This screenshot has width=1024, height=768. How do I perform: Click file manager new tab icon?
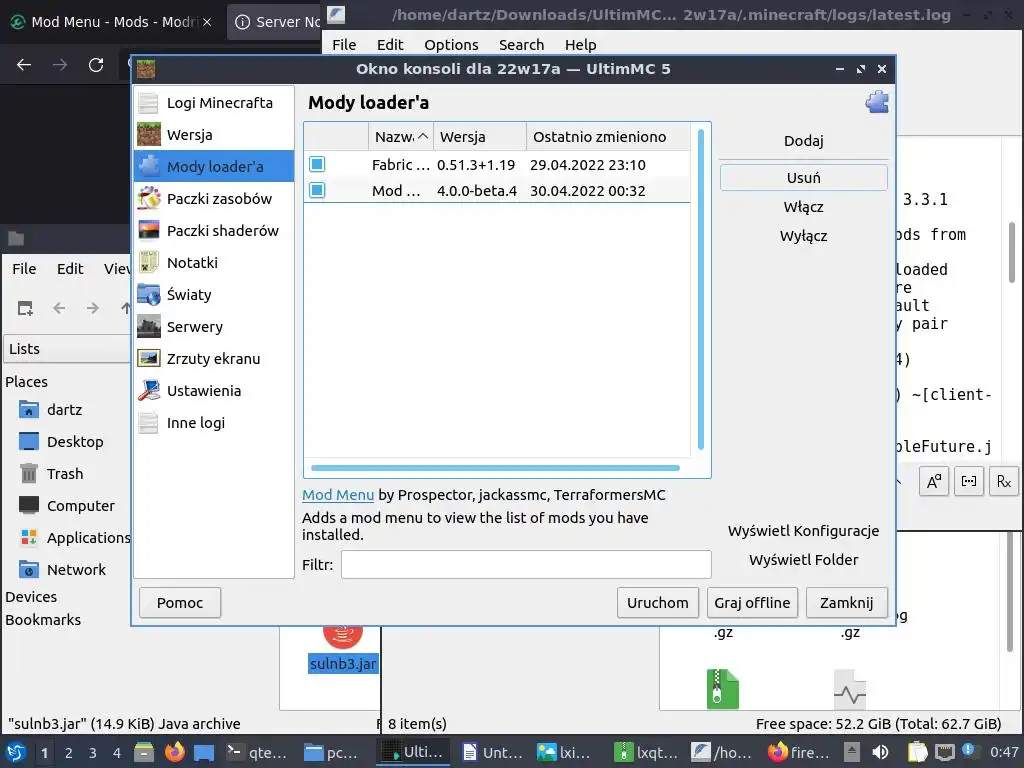click(25, 308)
